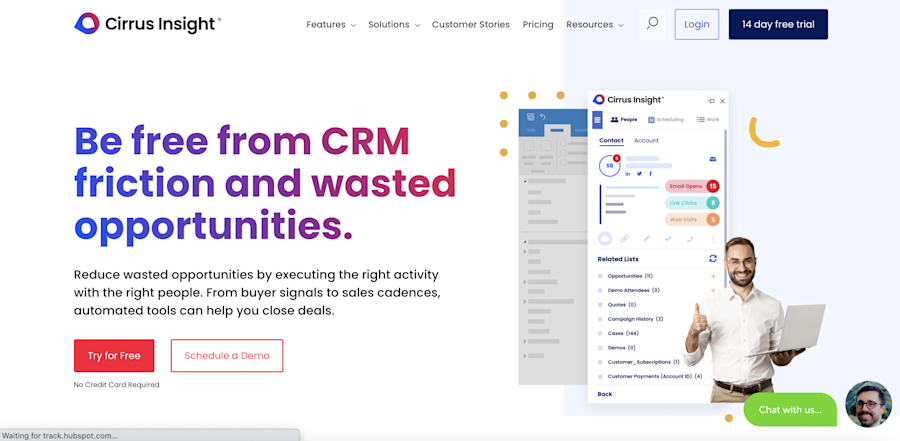Switch to the Scheduling tab
The image size is (900, 441).
tap(666, 119)
